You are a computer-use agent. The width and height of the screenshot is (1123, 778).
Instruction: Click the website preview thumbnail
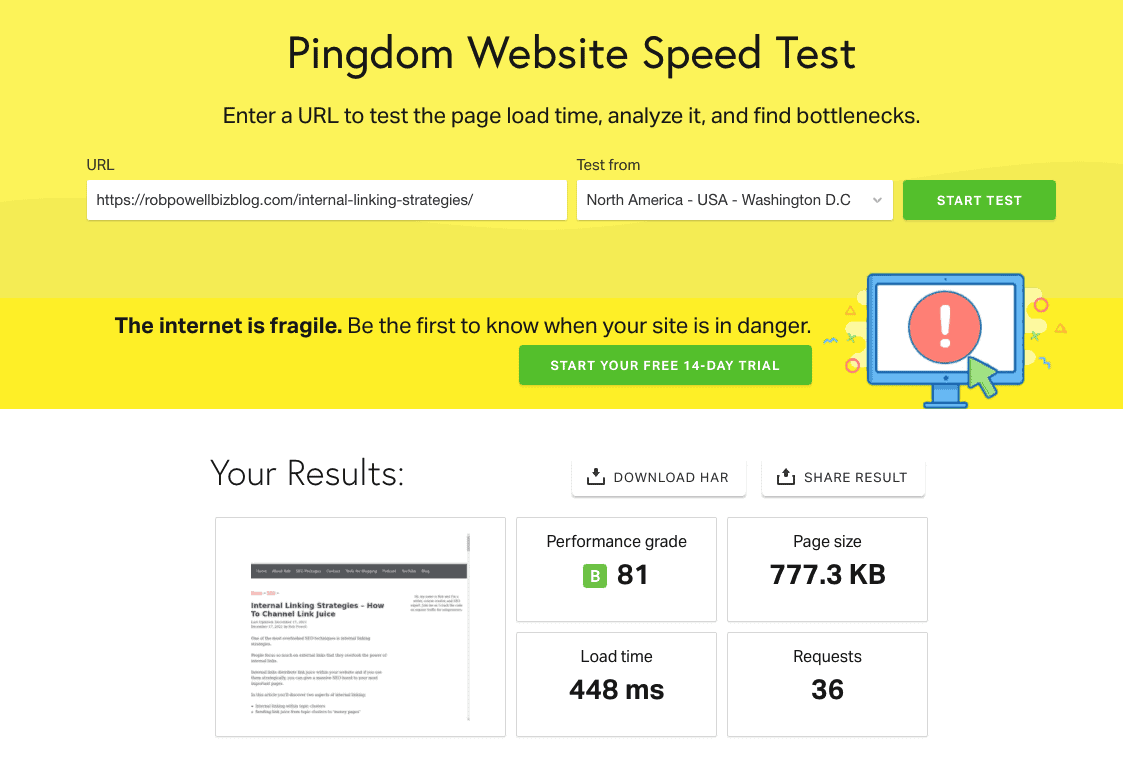coord(360,627)
